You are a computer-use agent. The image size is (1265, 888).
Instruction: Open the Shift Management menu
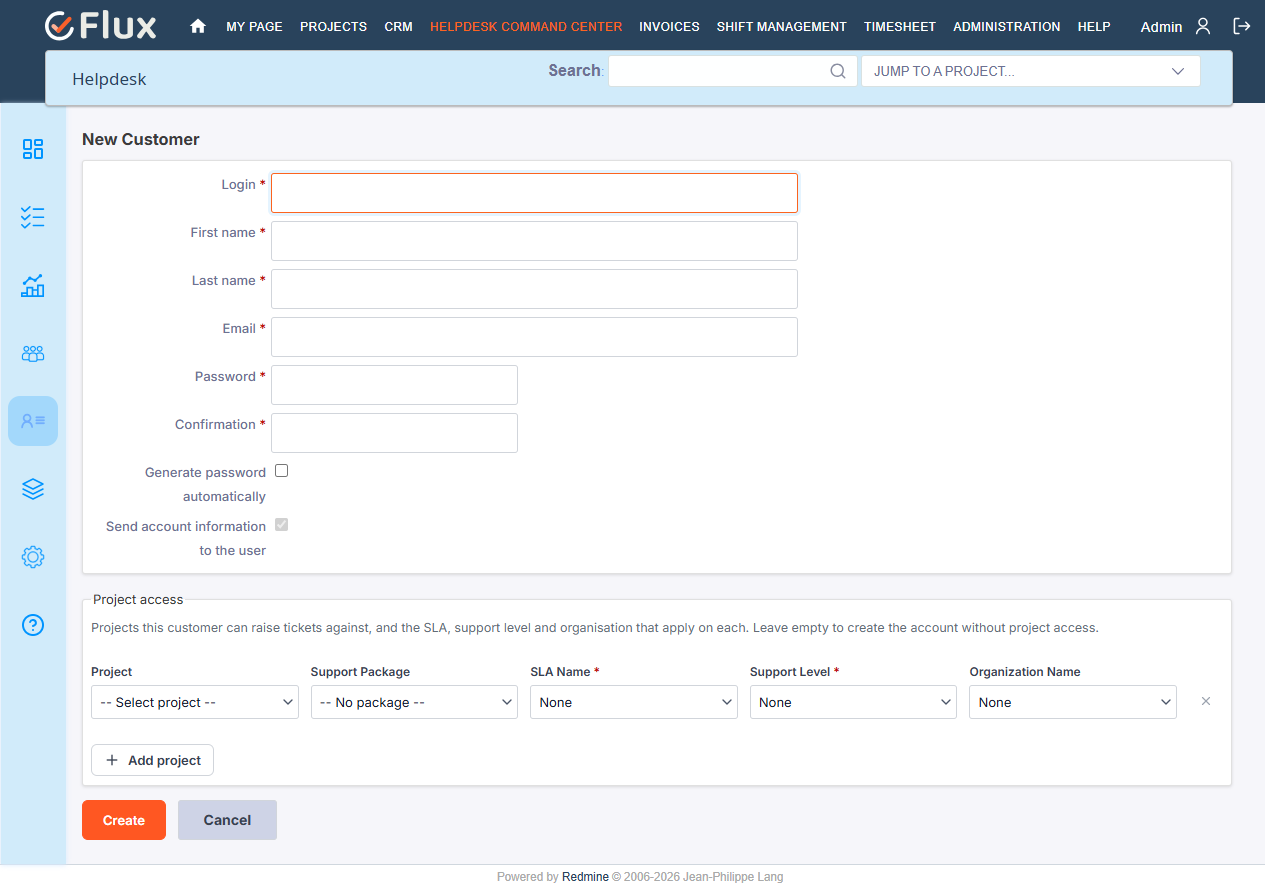coord(782,27)
